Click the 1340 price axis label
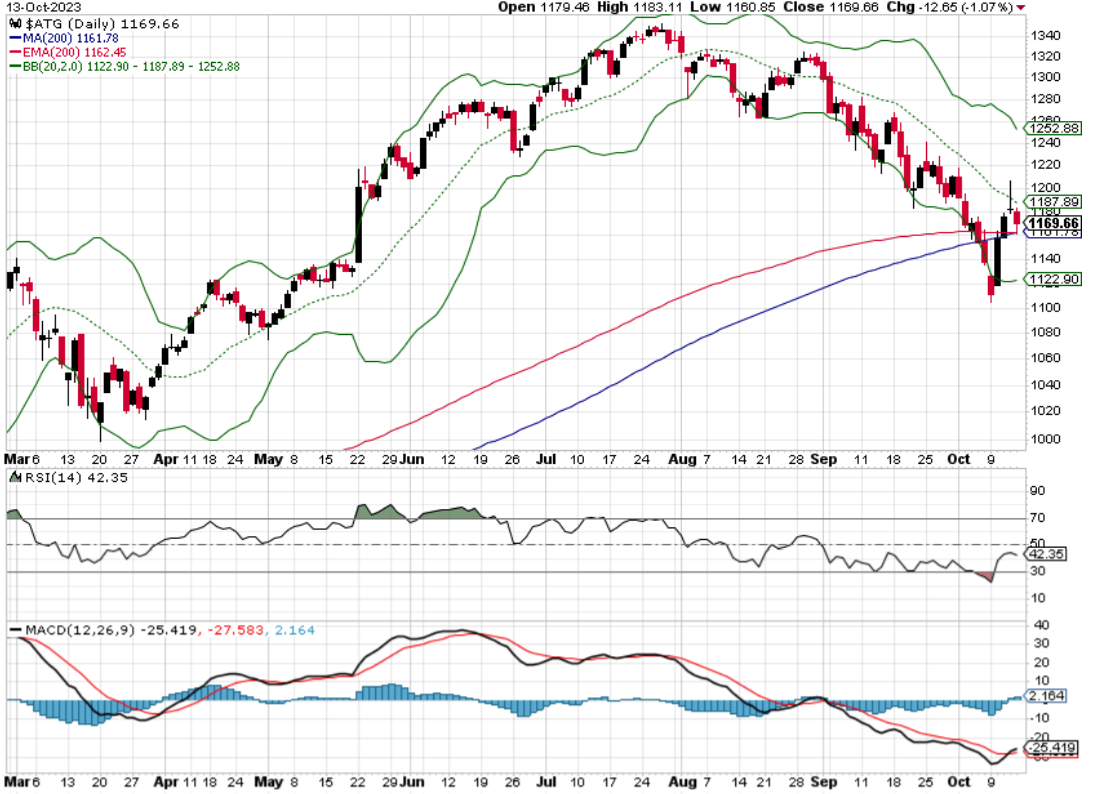This screenshot has height=794, width=1099. tap(1045, 35)
